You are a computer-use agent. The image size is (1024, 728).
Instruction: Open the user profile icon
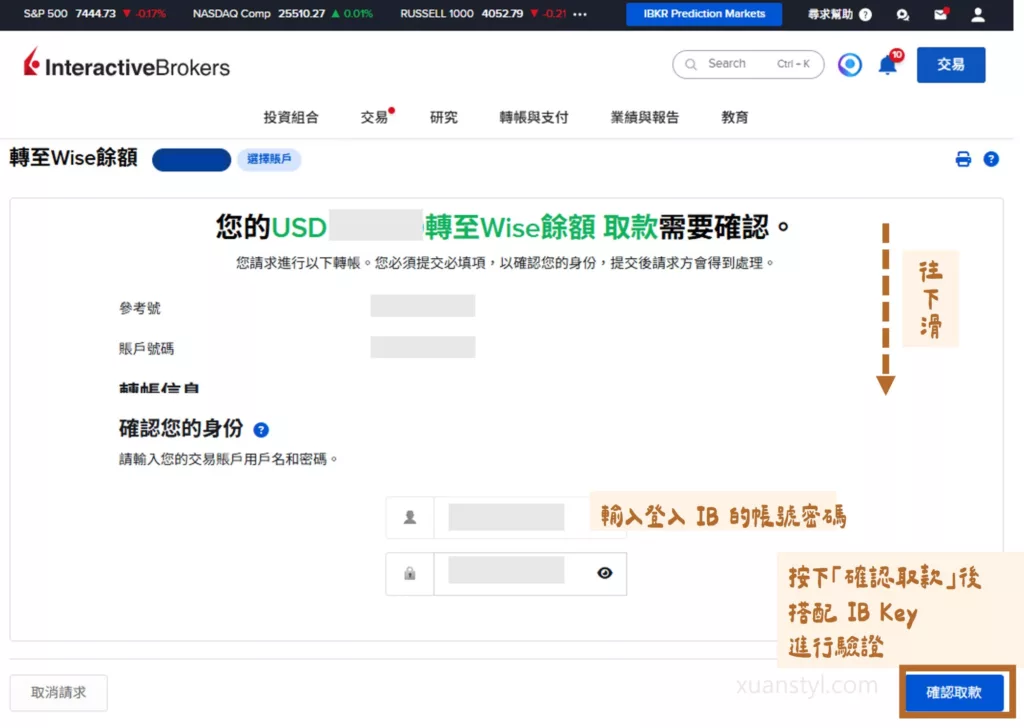click(978, 14)
